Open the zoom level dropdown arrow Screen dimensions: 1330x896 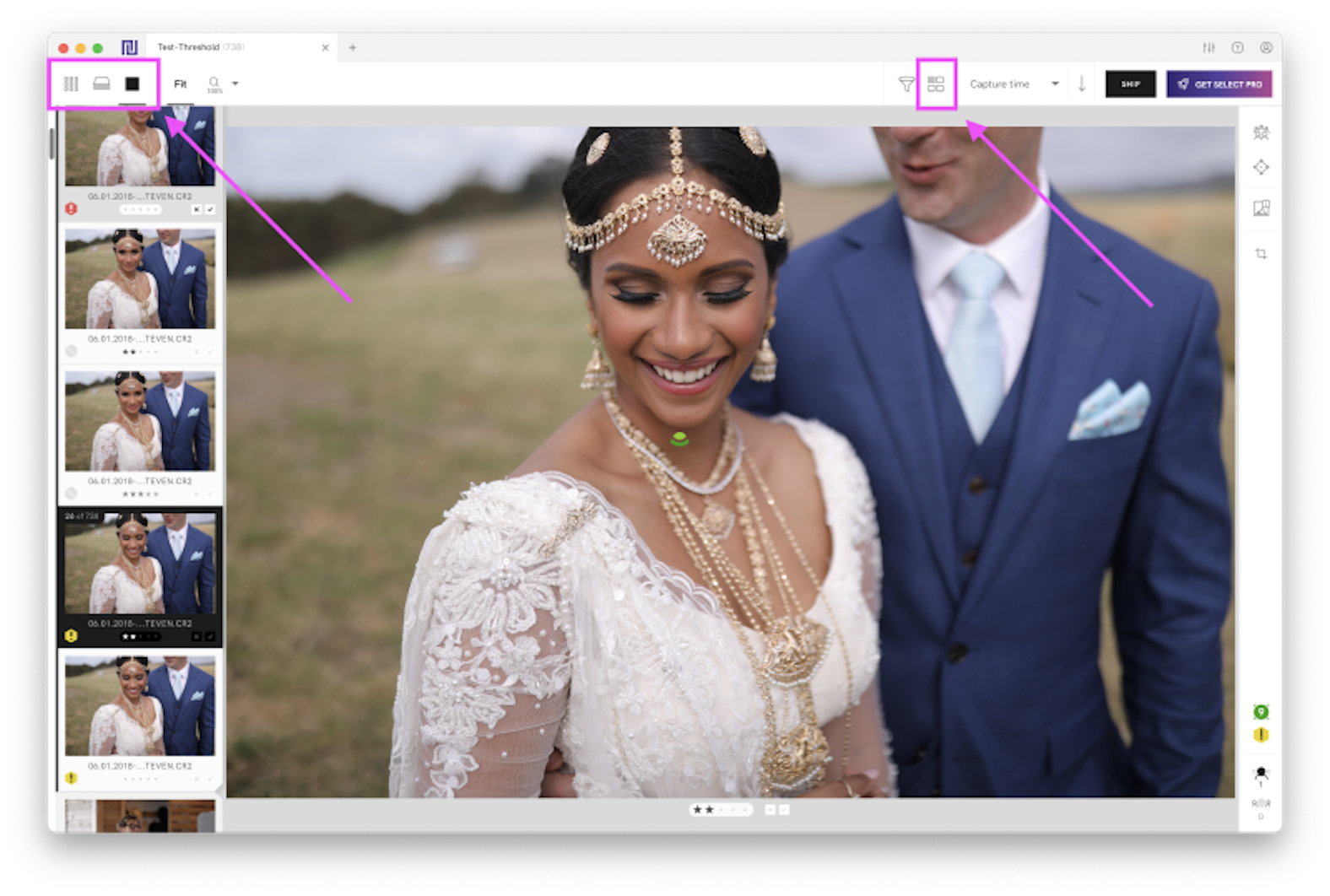coord(235,84)
